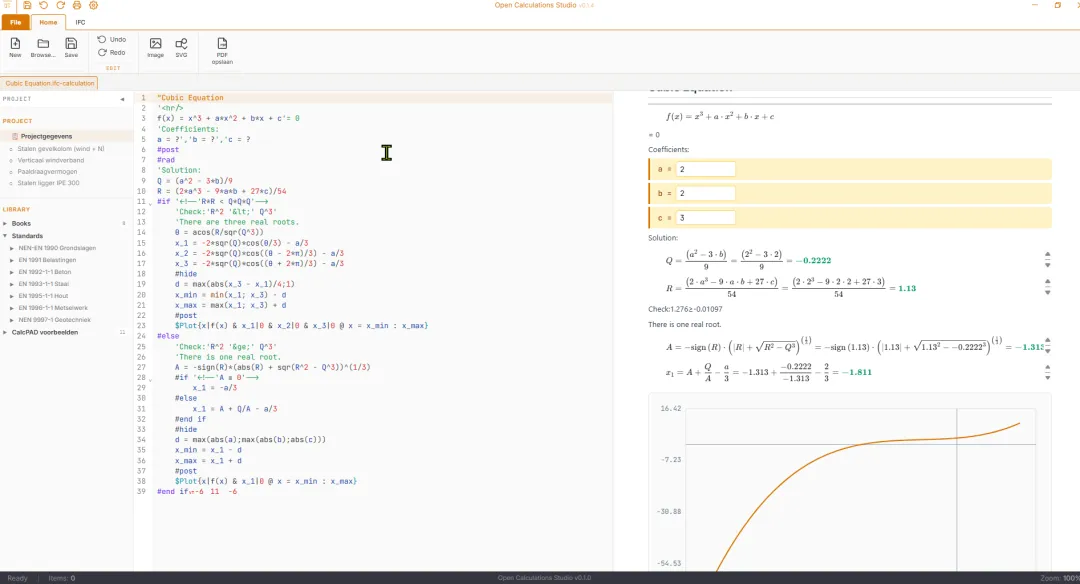
Task: Expand EN 1996-1-1 Metselwerk node
Action: tap(12, 308)
